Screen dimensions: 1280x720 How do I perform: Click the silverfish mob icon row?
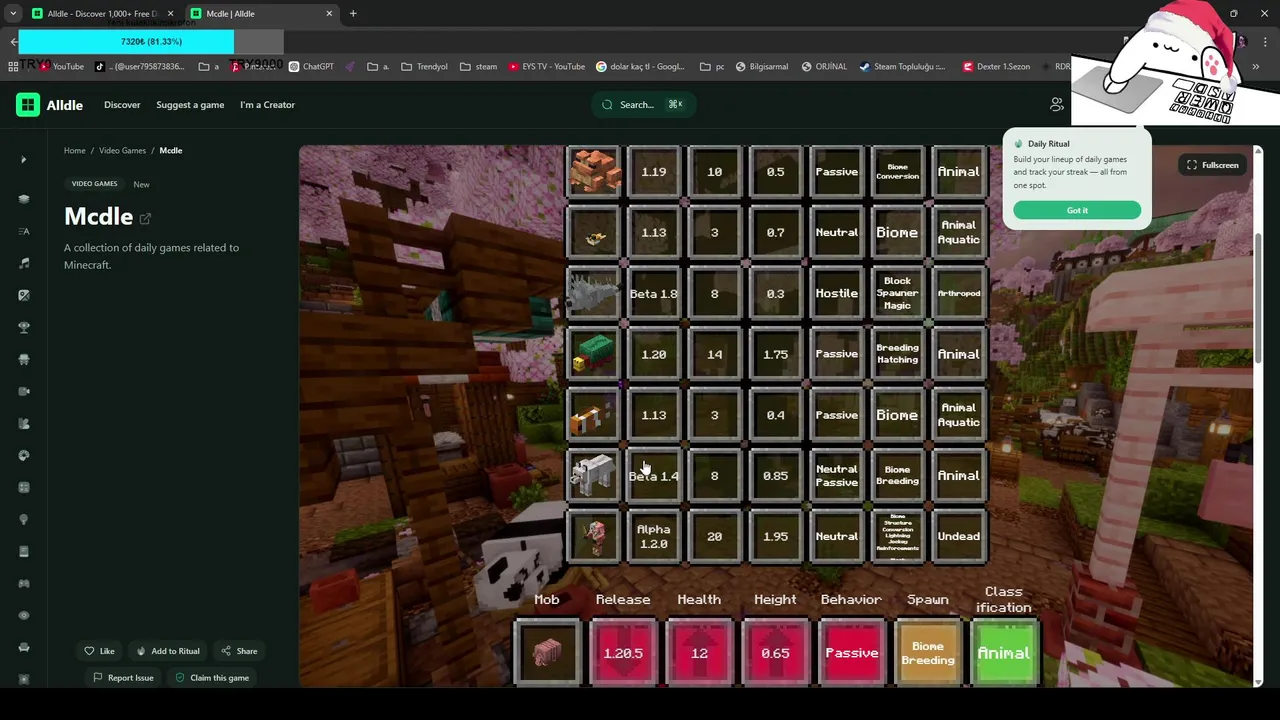pos(594,293)
